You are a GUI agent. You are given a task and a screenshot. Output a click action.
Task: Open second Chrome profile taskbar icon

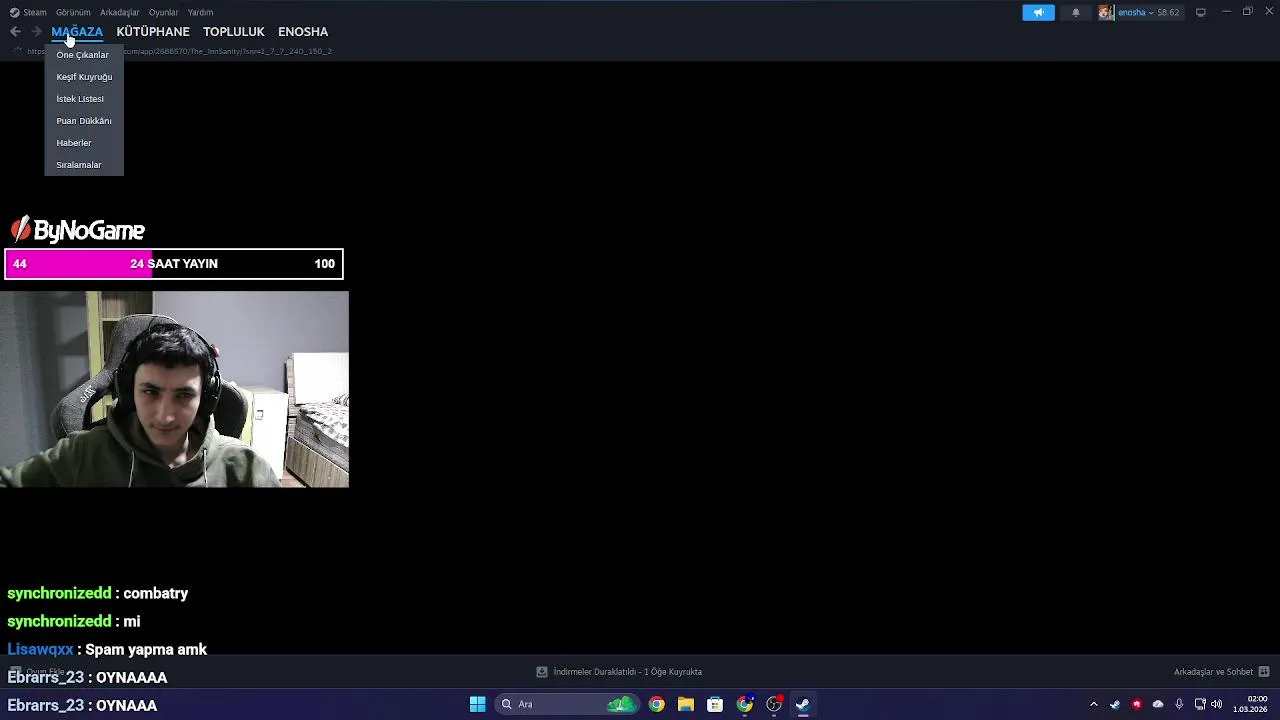(x=745, y=704)
